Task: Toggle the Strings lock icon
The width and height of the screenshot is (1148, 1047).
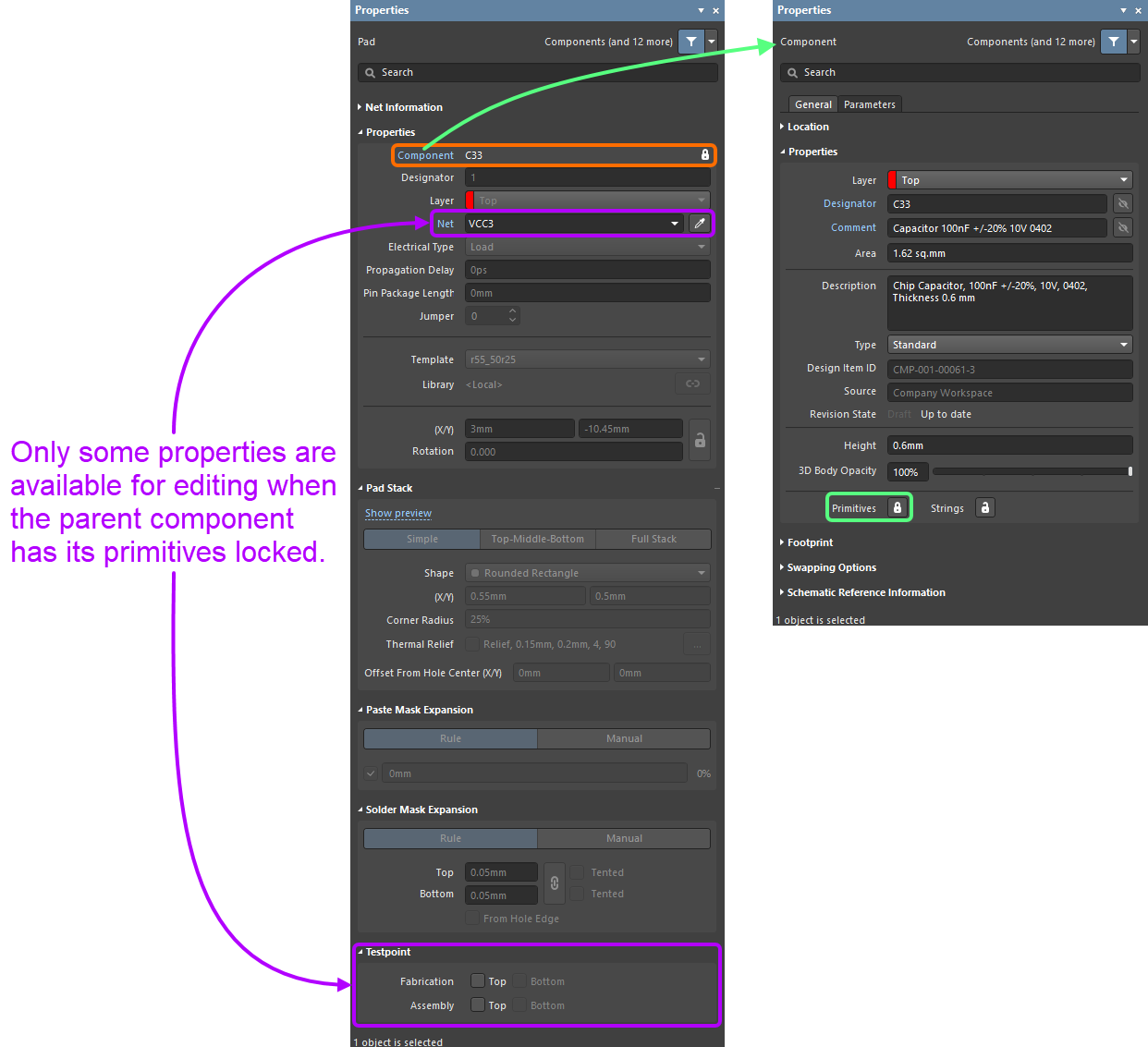Action: (985, 508)
